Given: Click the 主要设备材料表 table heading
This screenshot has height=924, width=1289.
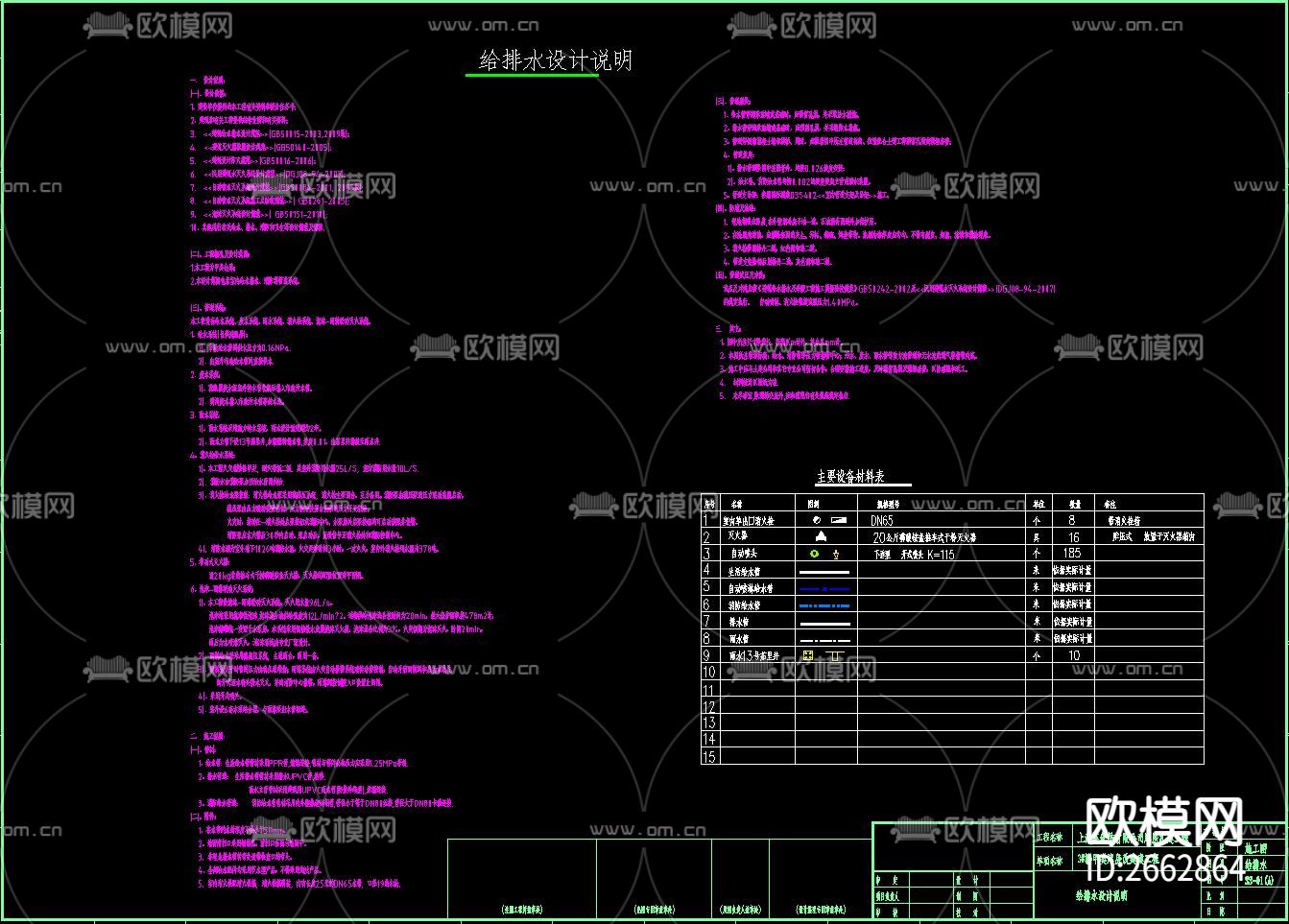Looking at the screenshot, I should [x=850, y=476].
